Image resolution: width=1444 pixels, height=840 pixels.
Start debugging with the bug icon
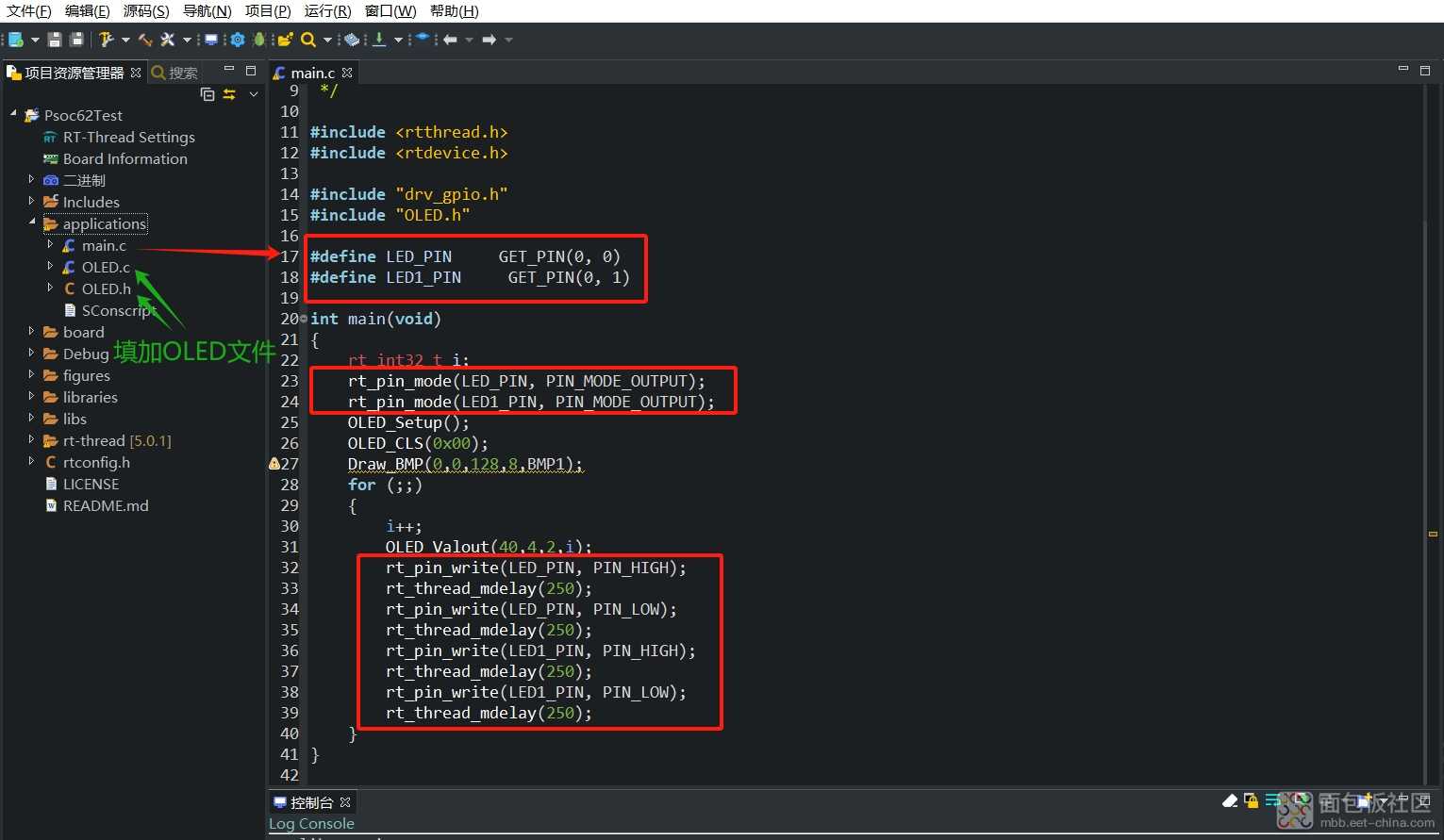click(258, 40)
